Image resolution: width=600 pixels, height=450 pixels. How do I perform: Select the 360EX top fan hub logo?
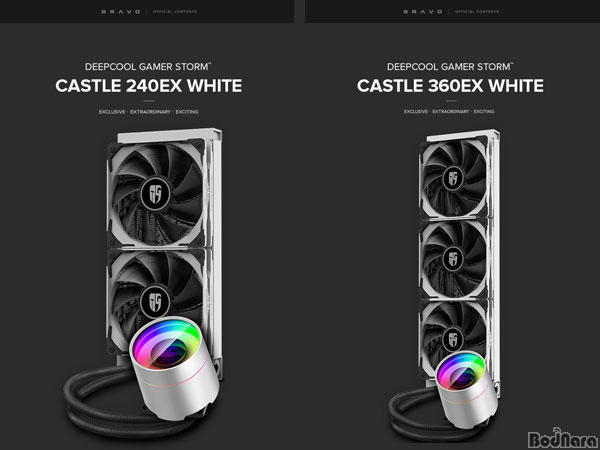pos(453,178)
